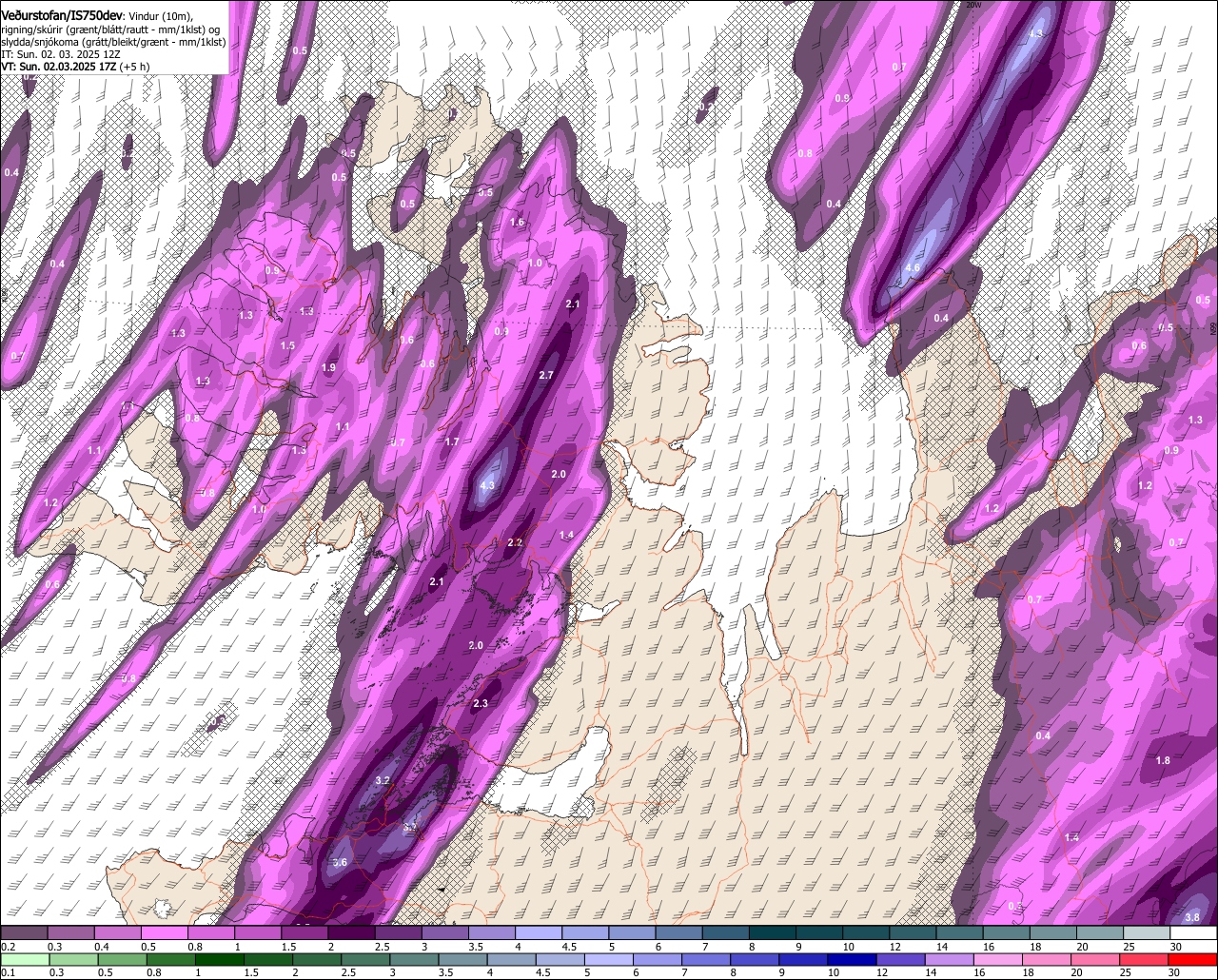This screenshot has width=1218, height=980.
Task: Click the lavender 4 swatch in snow legend
Action: [539, 932]
